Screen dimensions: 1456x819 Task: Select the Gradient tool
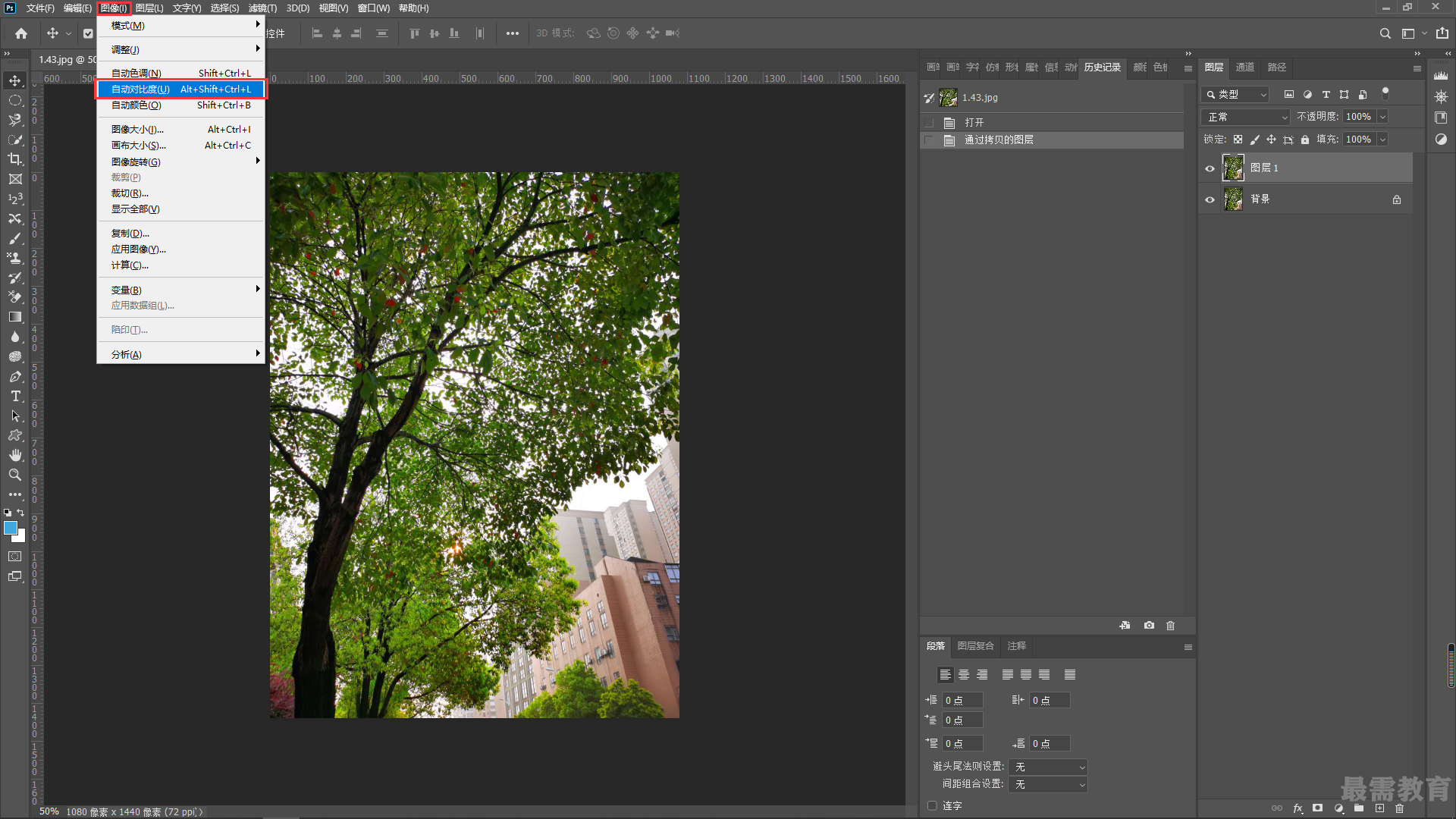point(15,317)
